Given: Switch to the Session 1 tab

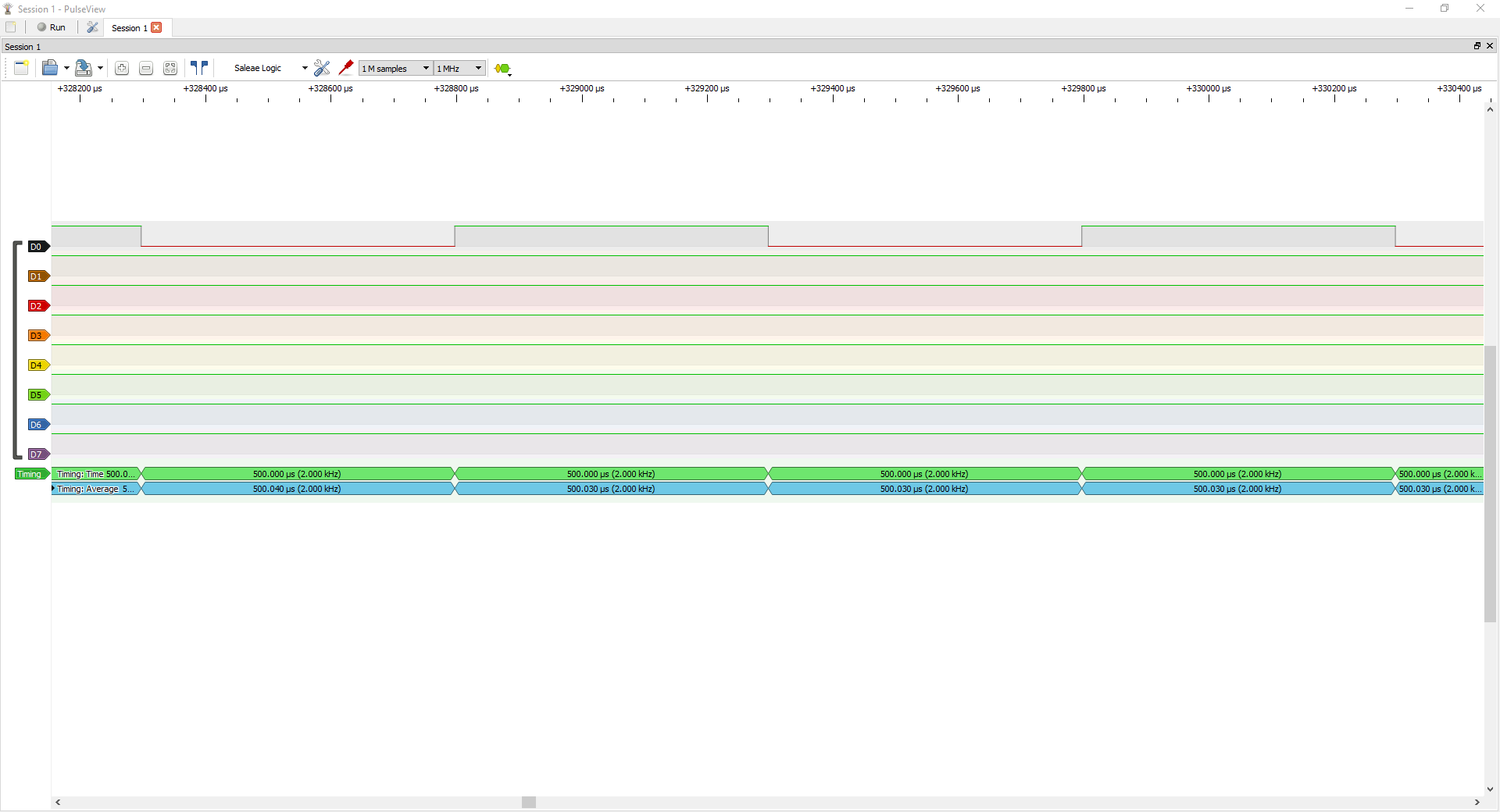Looking at the screenshot, I should [x=128, y=28].
